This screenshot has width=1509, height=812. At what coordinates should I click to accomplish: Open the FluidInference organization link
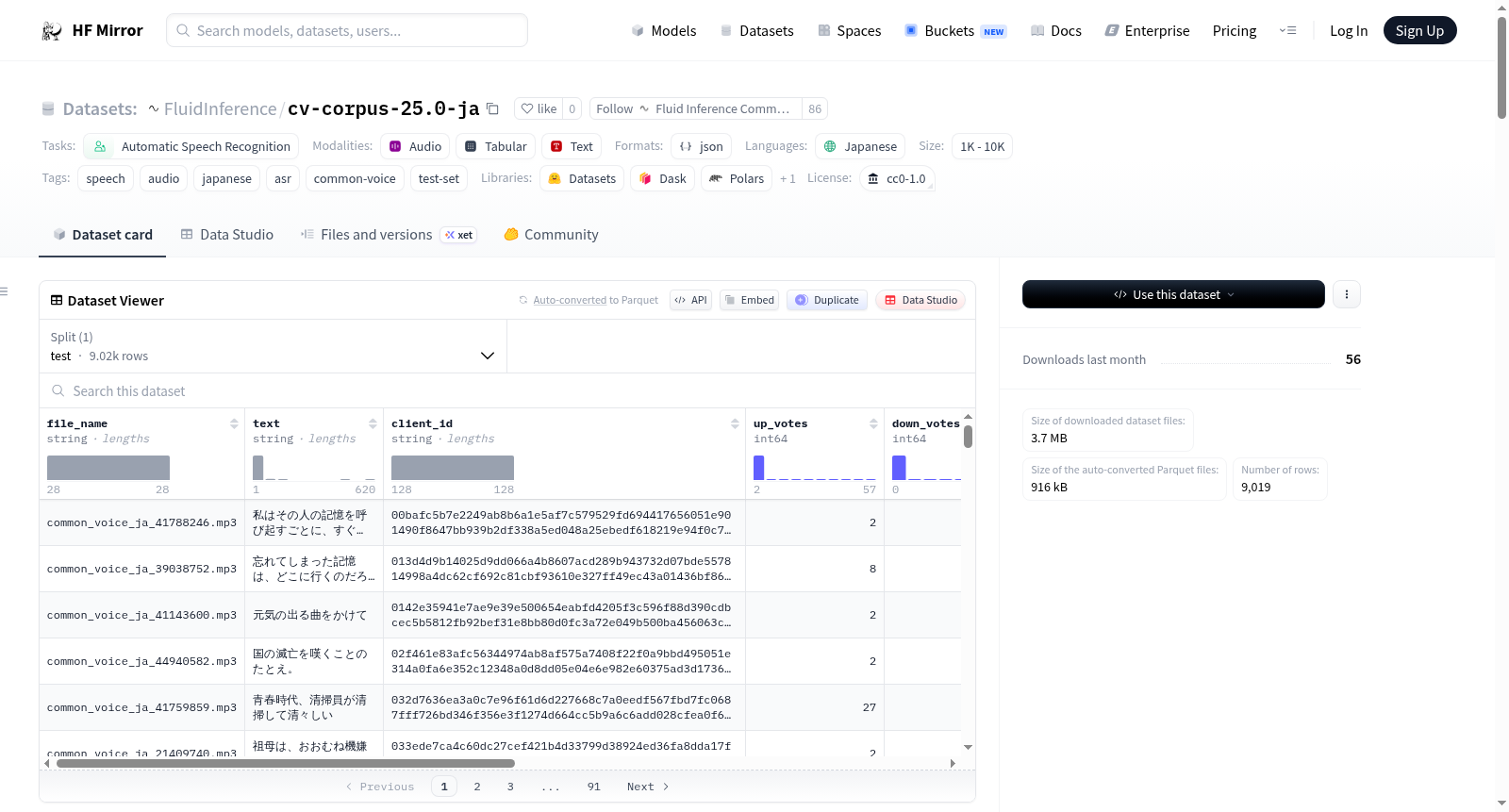click(220, 108)
